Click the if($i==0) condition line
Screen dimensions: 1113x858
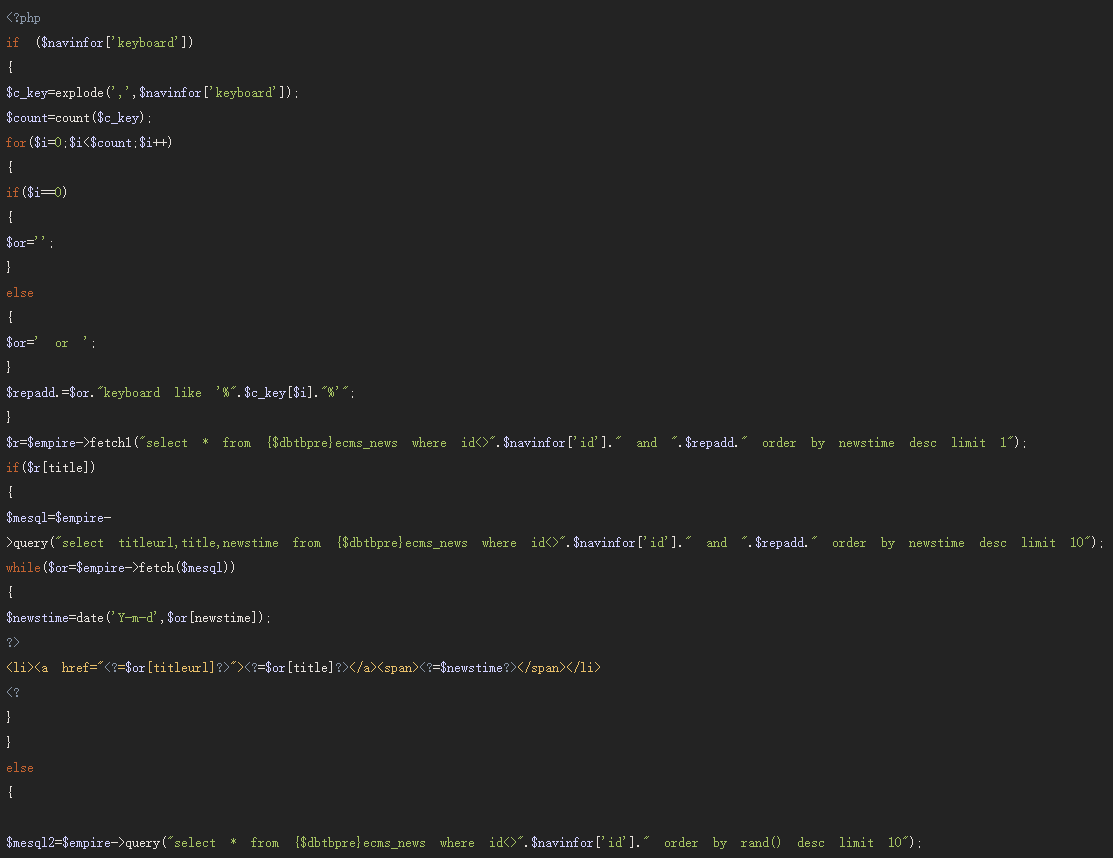[36, 193]
